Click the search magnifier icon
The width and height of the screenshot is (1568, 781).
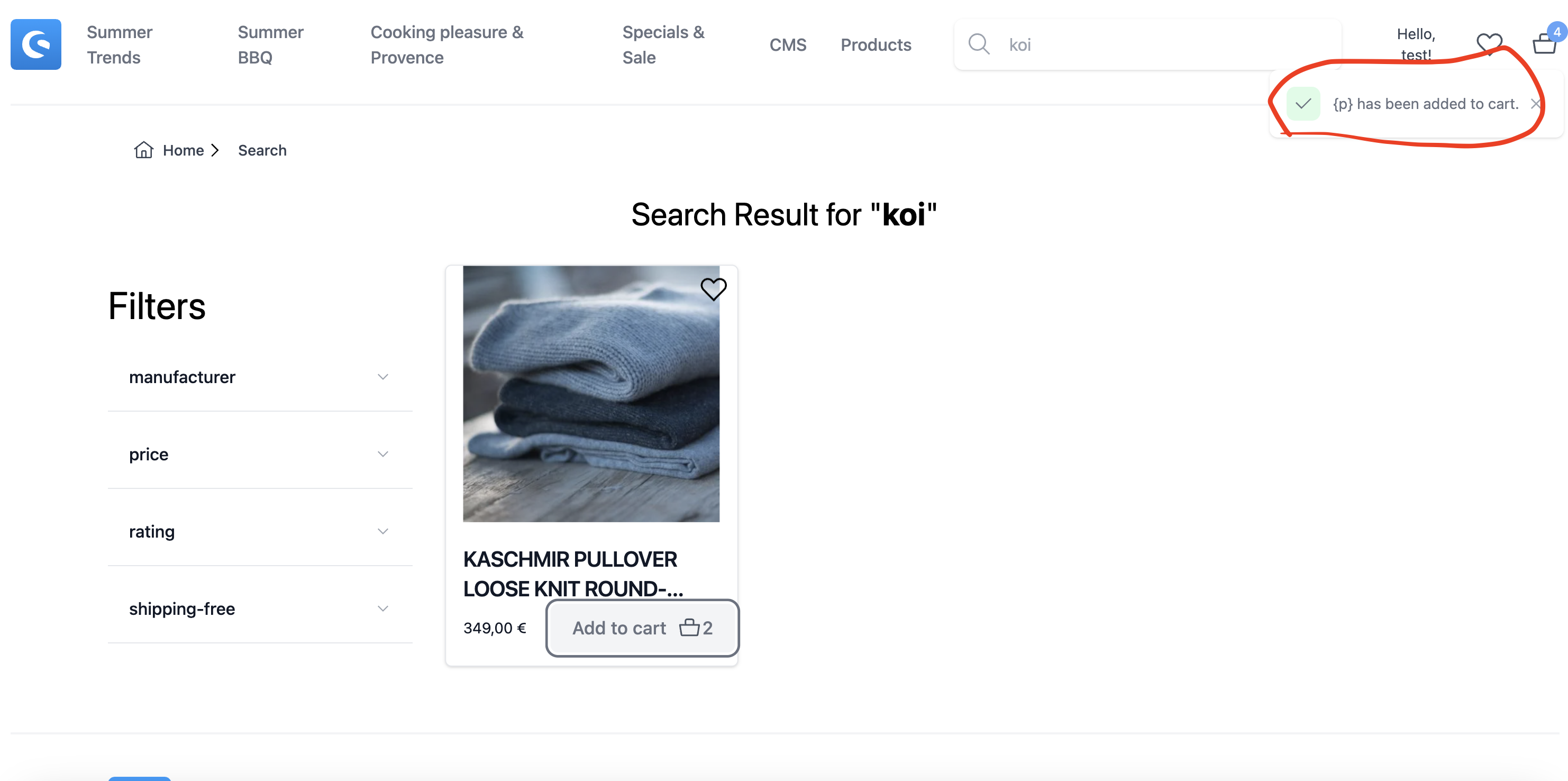click(979, 44)
